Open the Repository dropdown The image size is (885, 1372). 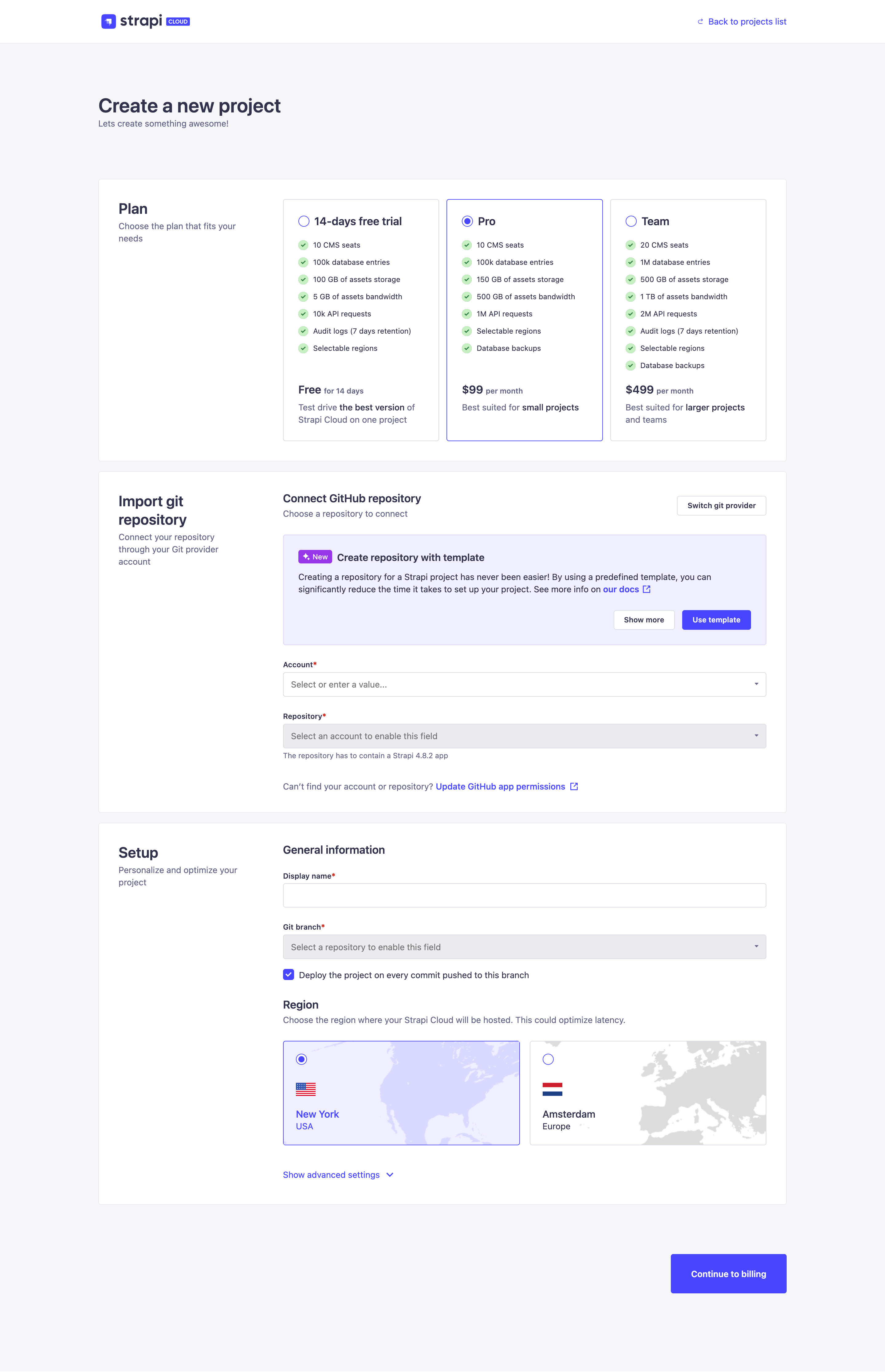(524, 736)
